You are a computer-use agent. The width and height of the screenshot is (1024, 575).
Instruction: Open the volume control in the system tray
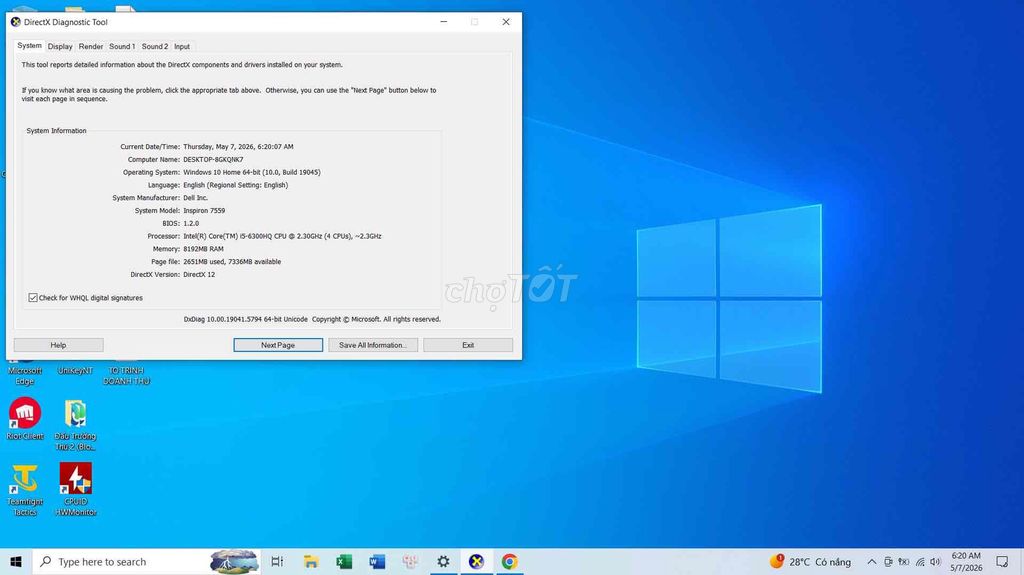(935, 561)
